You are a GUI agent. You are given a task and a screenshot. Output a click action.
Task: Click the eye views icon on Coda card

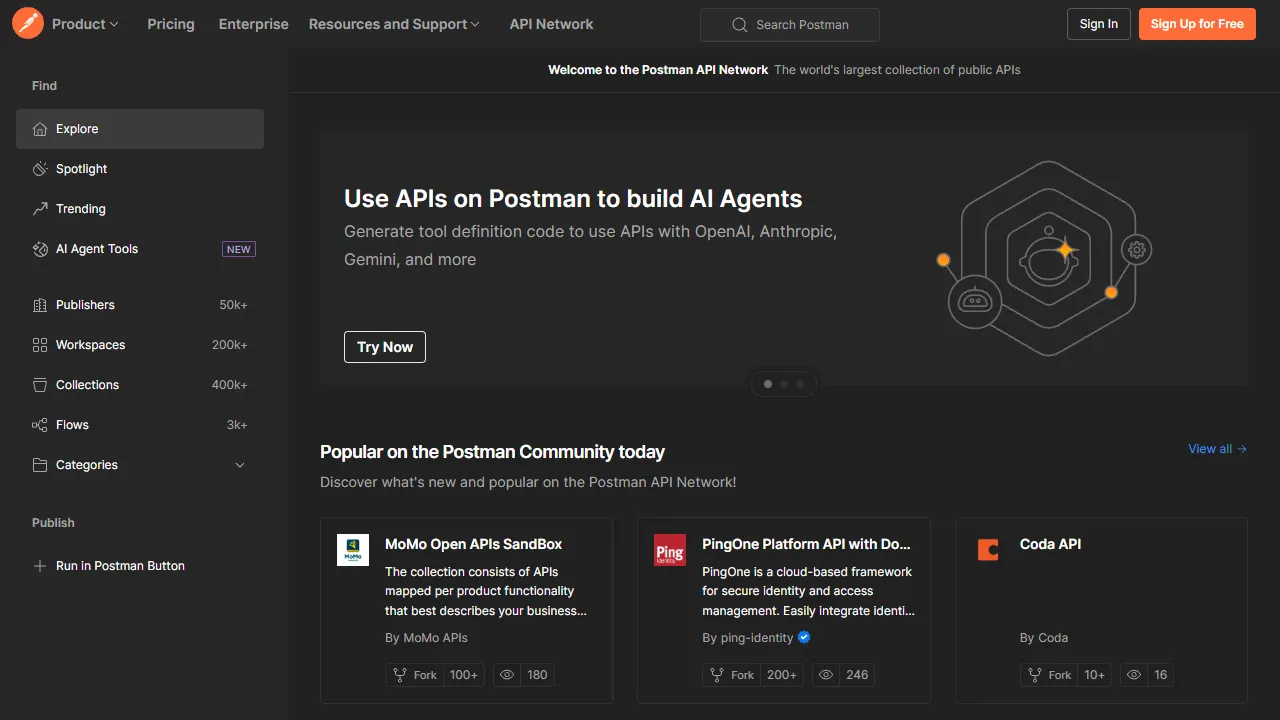pyautogui.click(x=1134, y=675)
